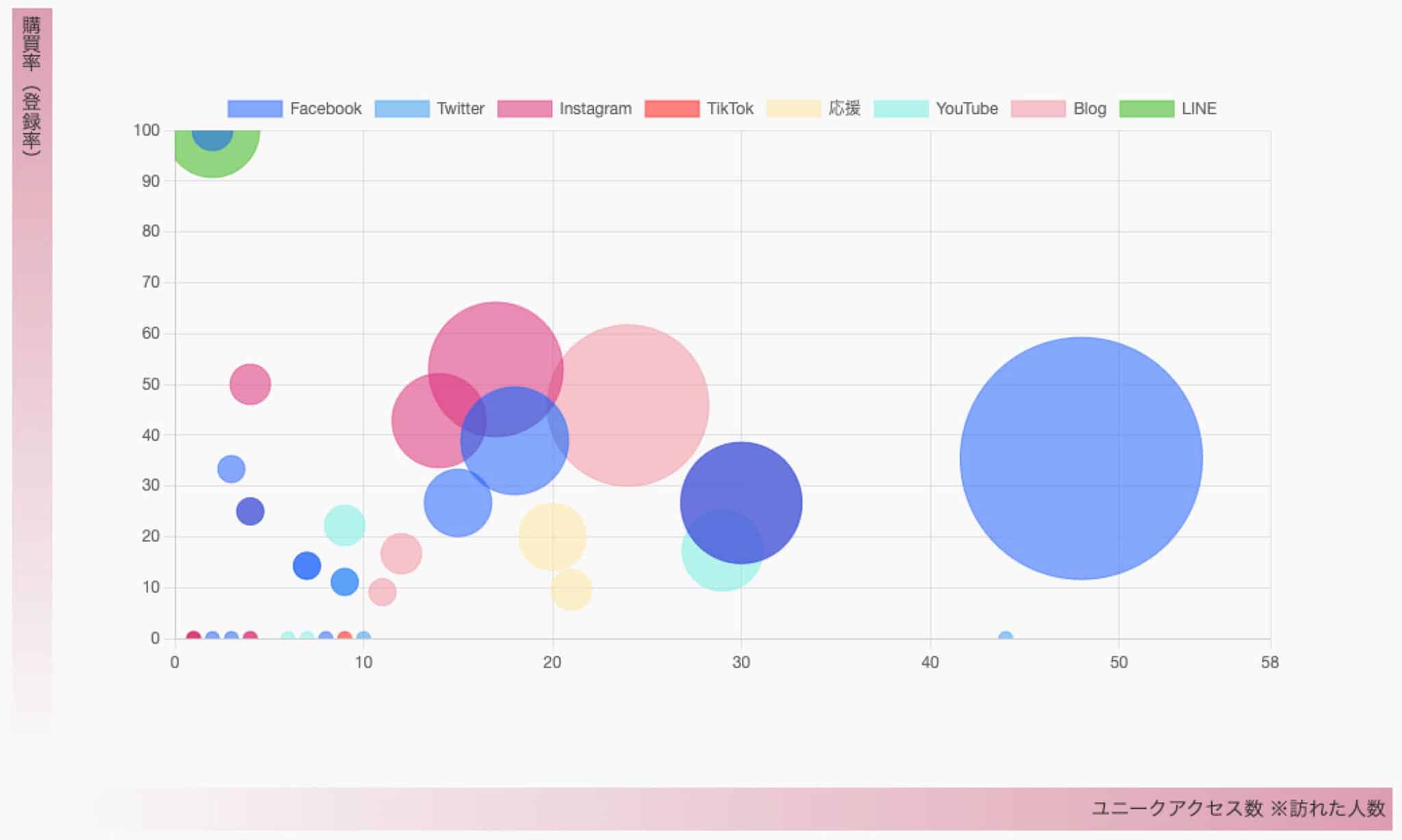Select the largest Facebook bubble near x=48
Viewport: 1402px width, 840px height.
pos(1081,459)
